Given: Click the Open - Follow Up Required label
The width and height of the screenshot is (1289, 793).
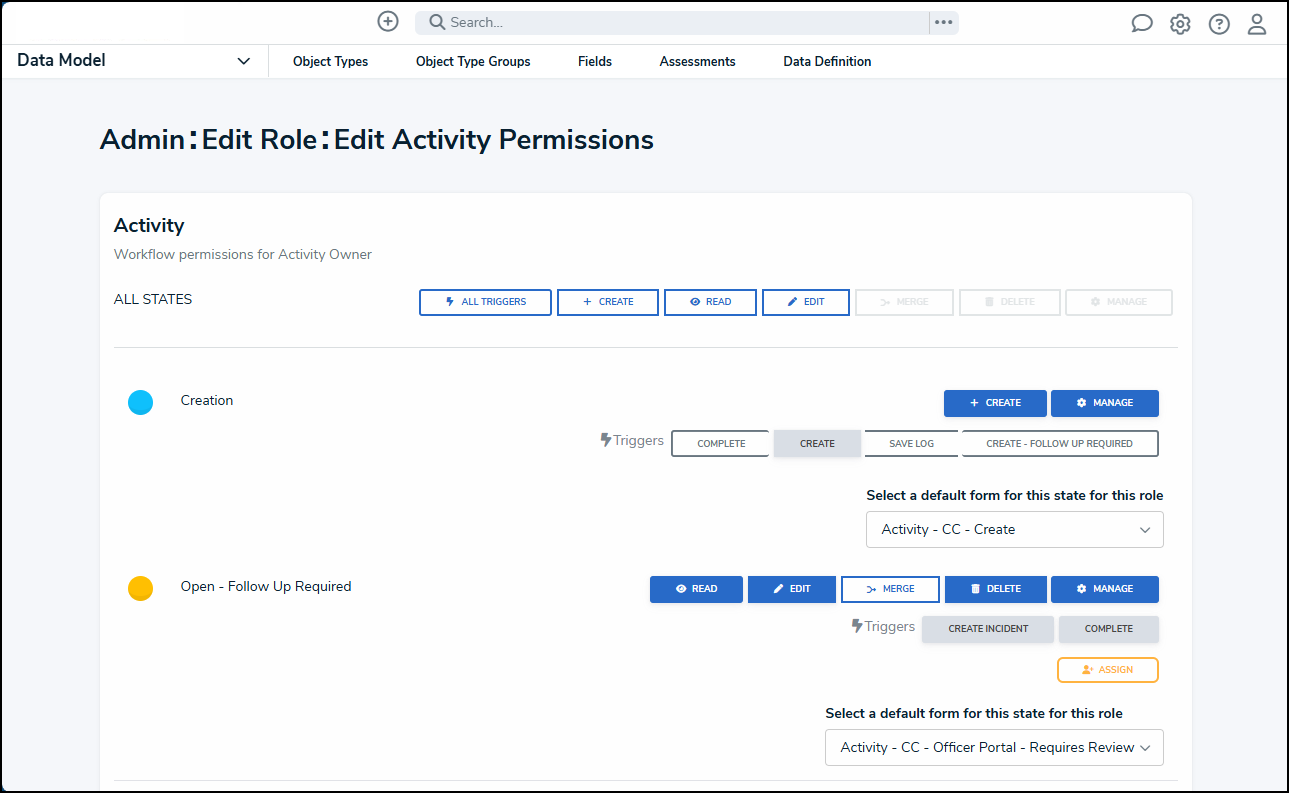Looking at the screenshot, I should coord(266,586).
